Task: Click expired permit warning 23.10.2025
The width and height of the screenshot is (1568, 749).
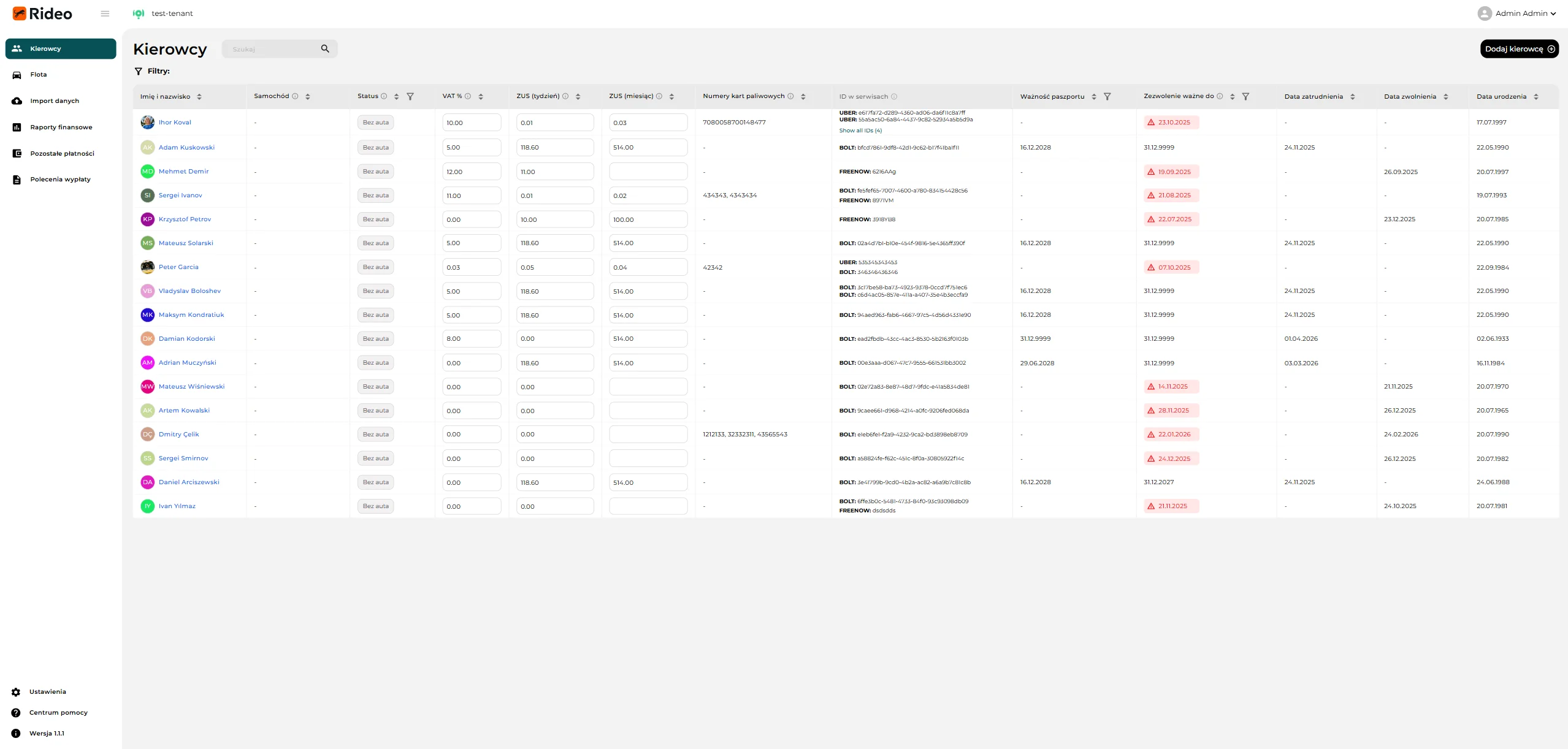Action: pyautogui.click(x=1171, y=123)
